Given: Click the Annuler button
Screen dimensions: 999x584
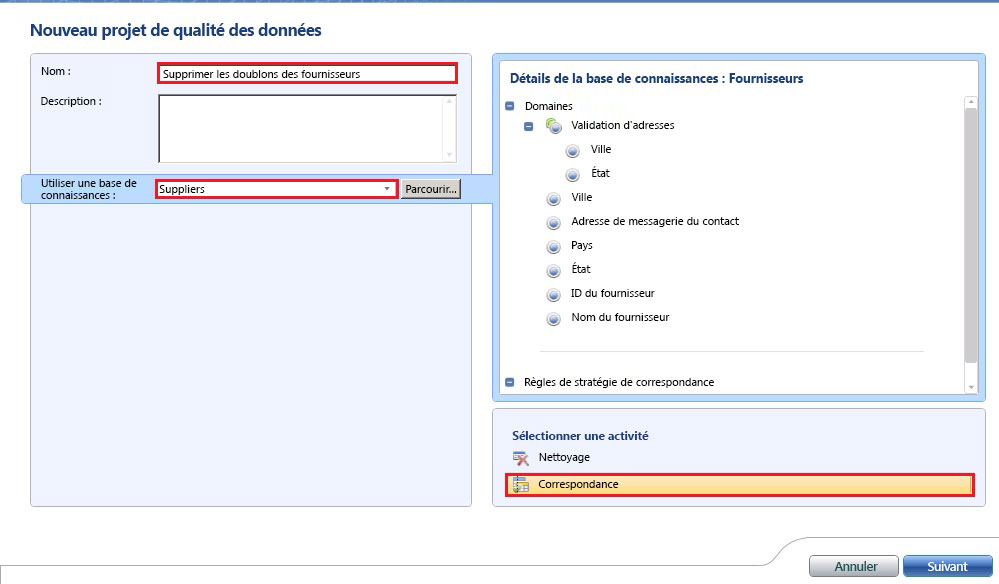Looking at the screenshot, I should (x=853, y=565).
